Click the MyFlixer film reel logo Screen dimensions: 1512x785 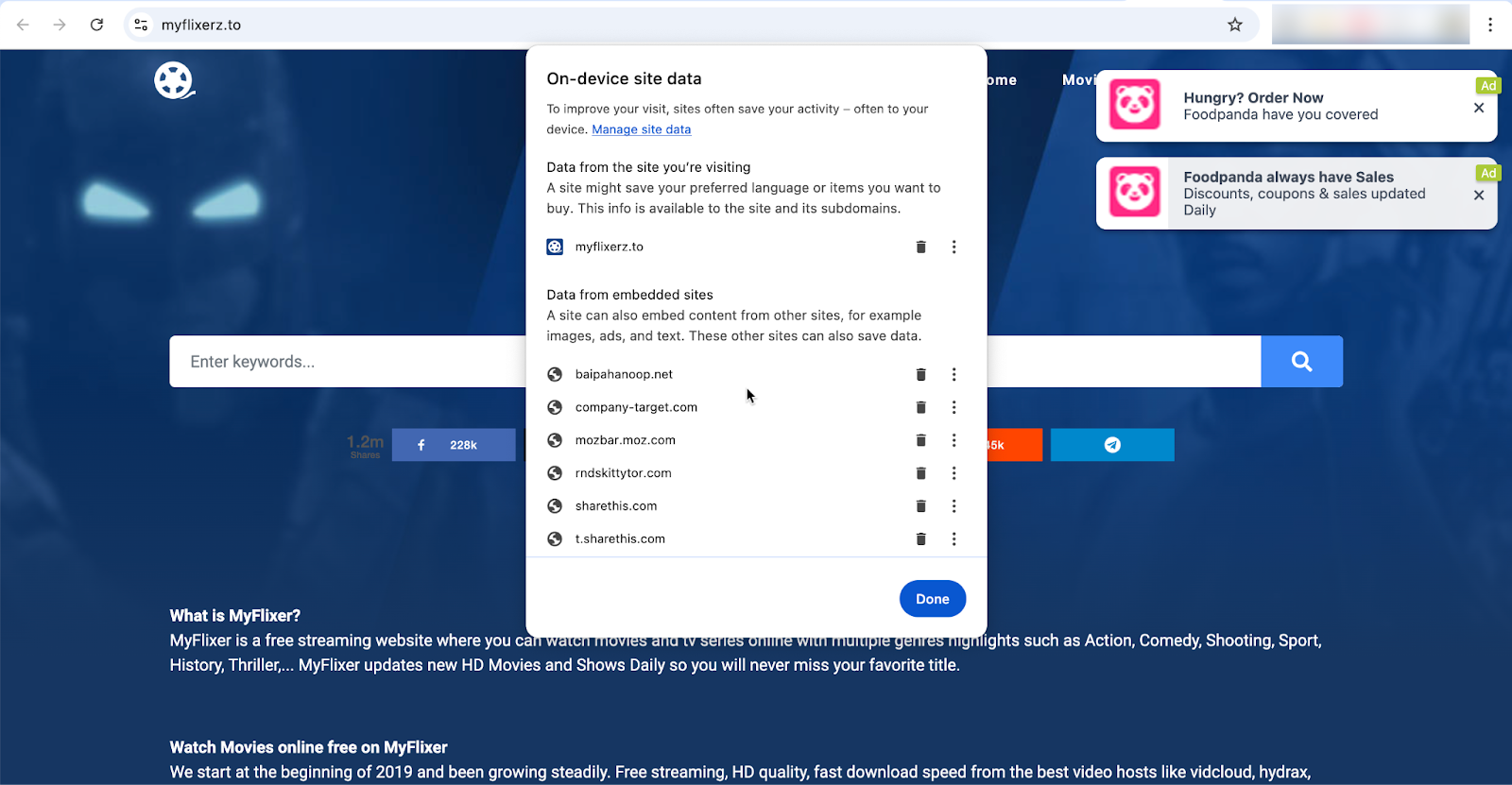[x=174, y=80]
